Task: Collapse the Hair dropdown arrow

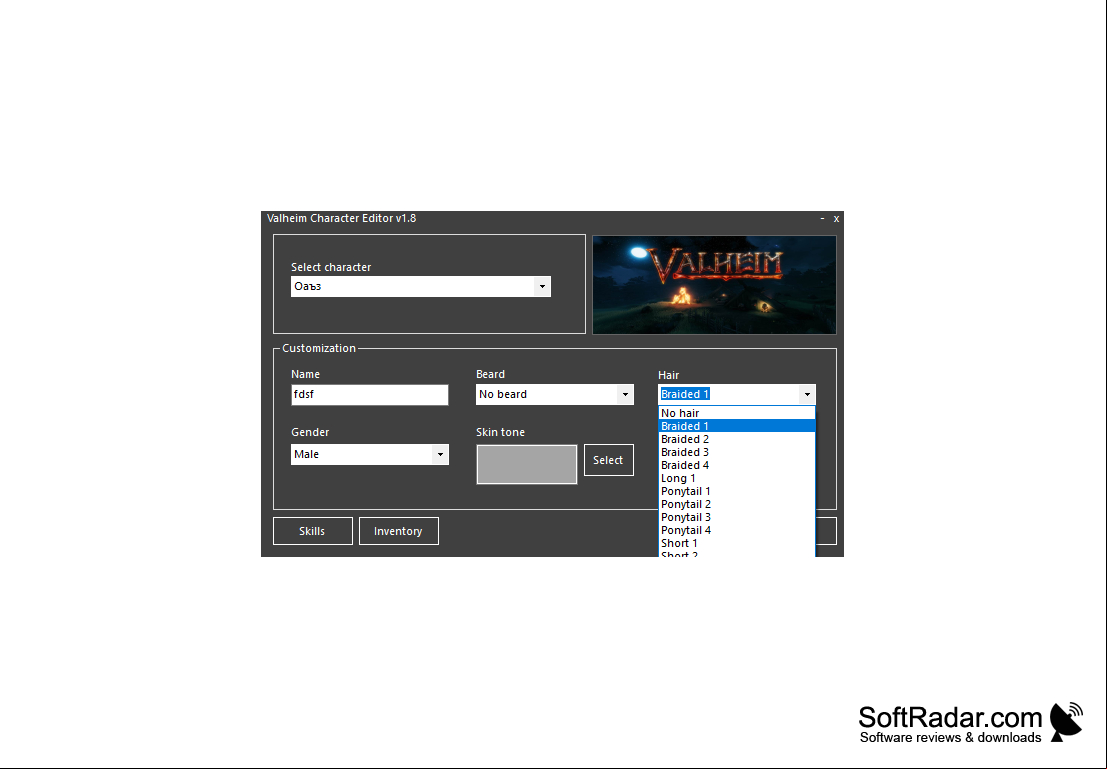Action: pyautogui.click(x=807, y=394)
